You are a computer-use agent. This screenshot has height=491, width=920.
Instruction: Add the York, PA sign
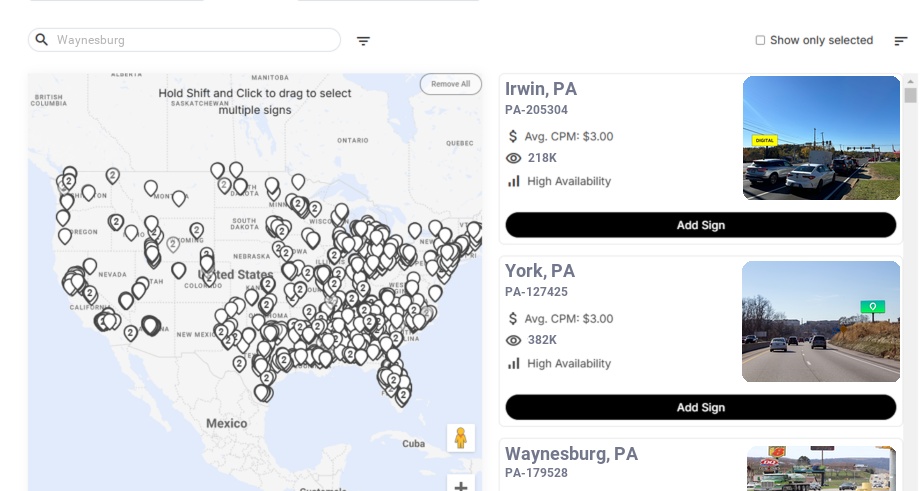(700, 407)
